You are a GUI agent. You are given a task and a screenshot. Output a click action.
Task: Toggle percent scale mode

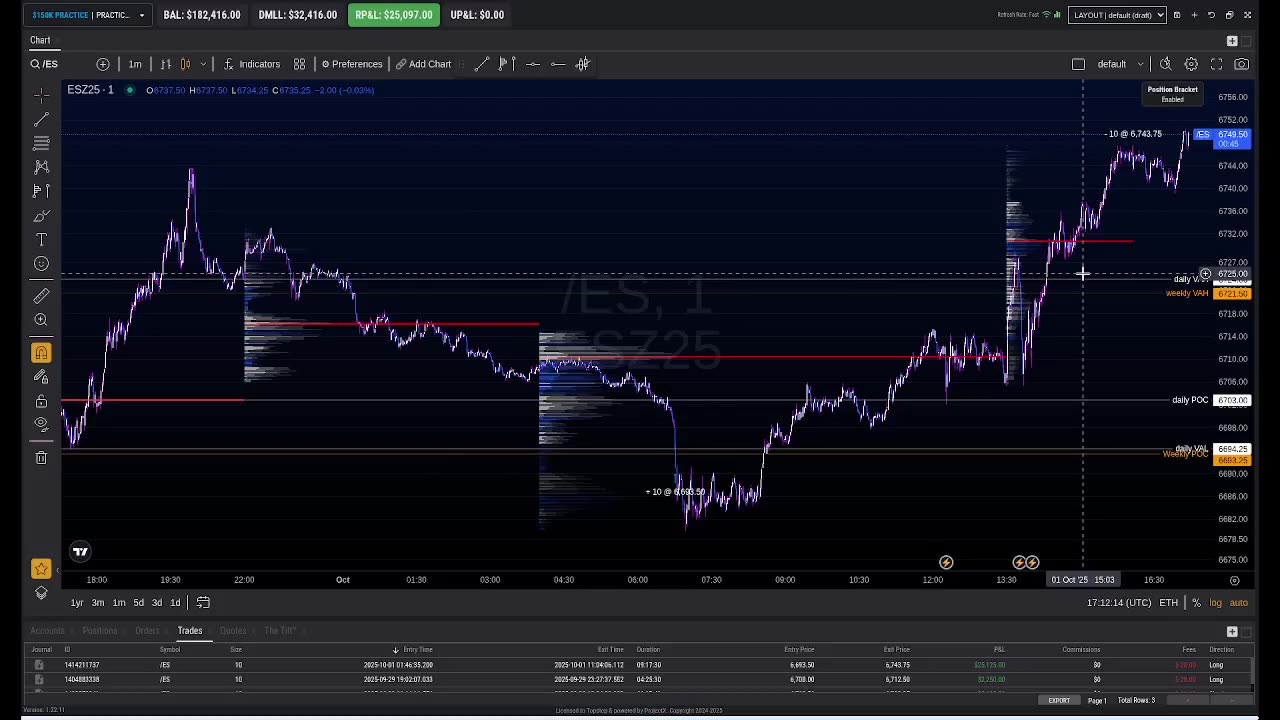point(1196,603)
